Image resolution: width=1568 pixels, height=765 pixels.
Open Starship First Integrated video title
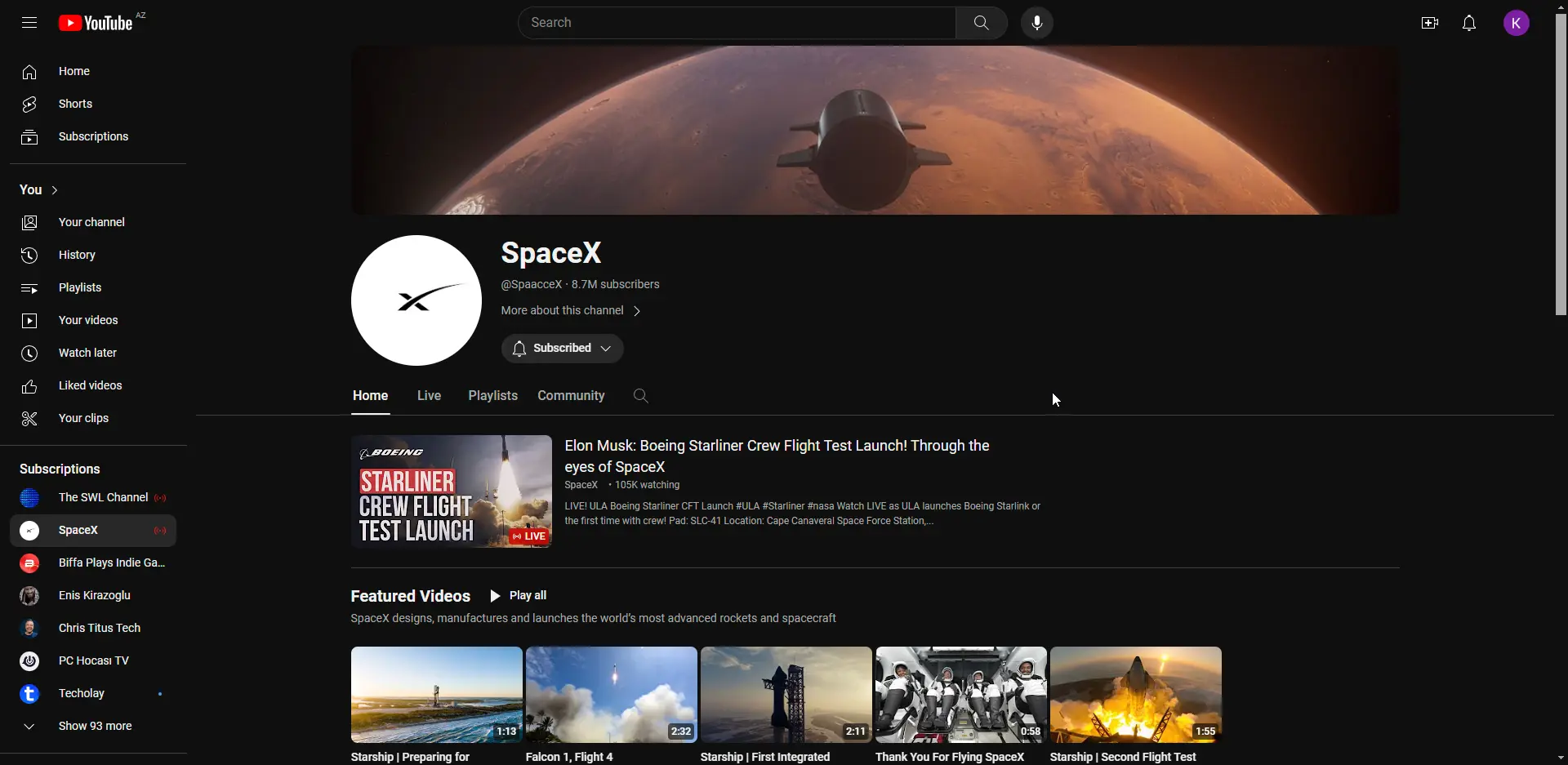tap(765, 757)
